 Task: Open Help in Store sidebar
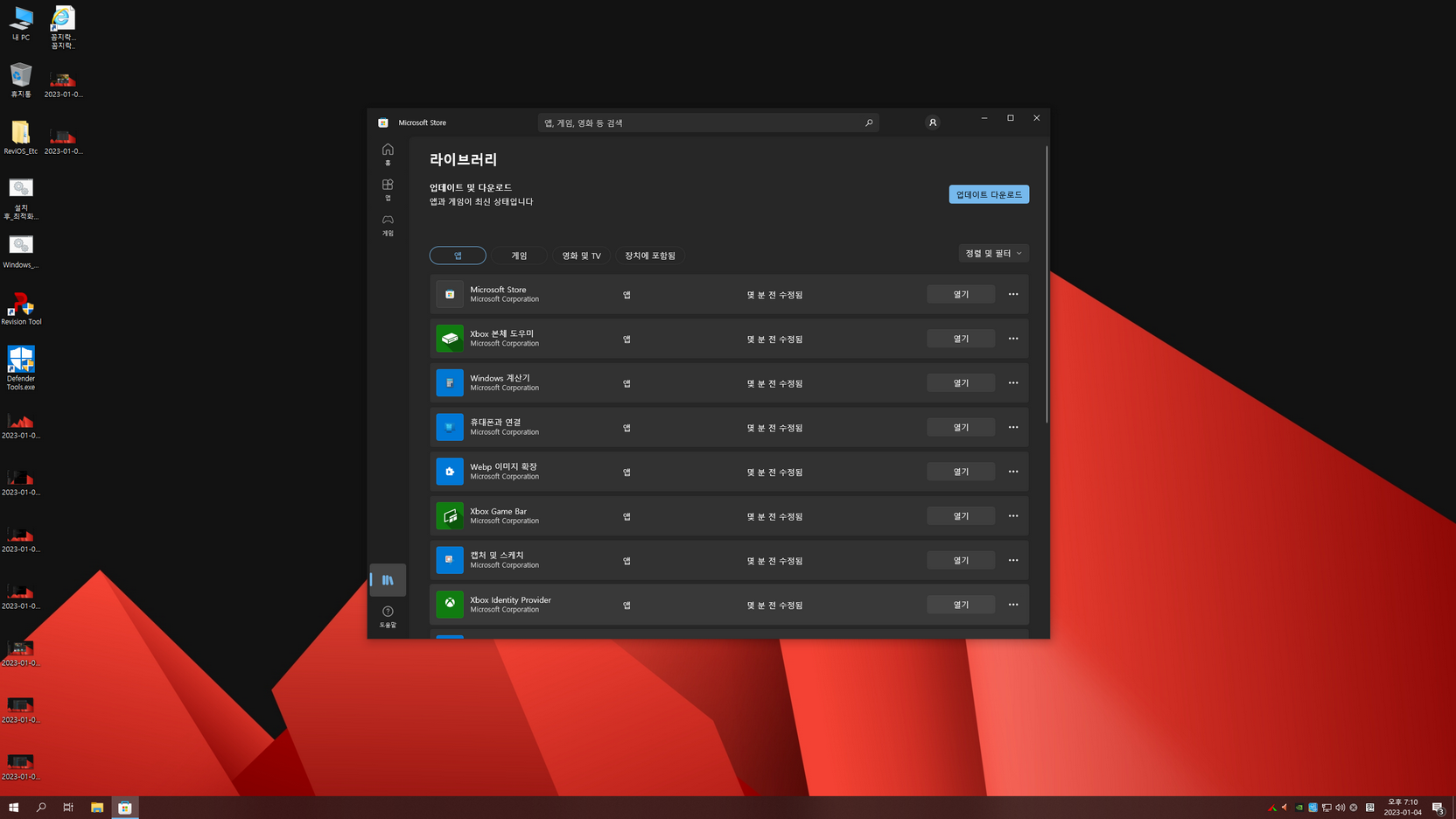click(388, 617)
